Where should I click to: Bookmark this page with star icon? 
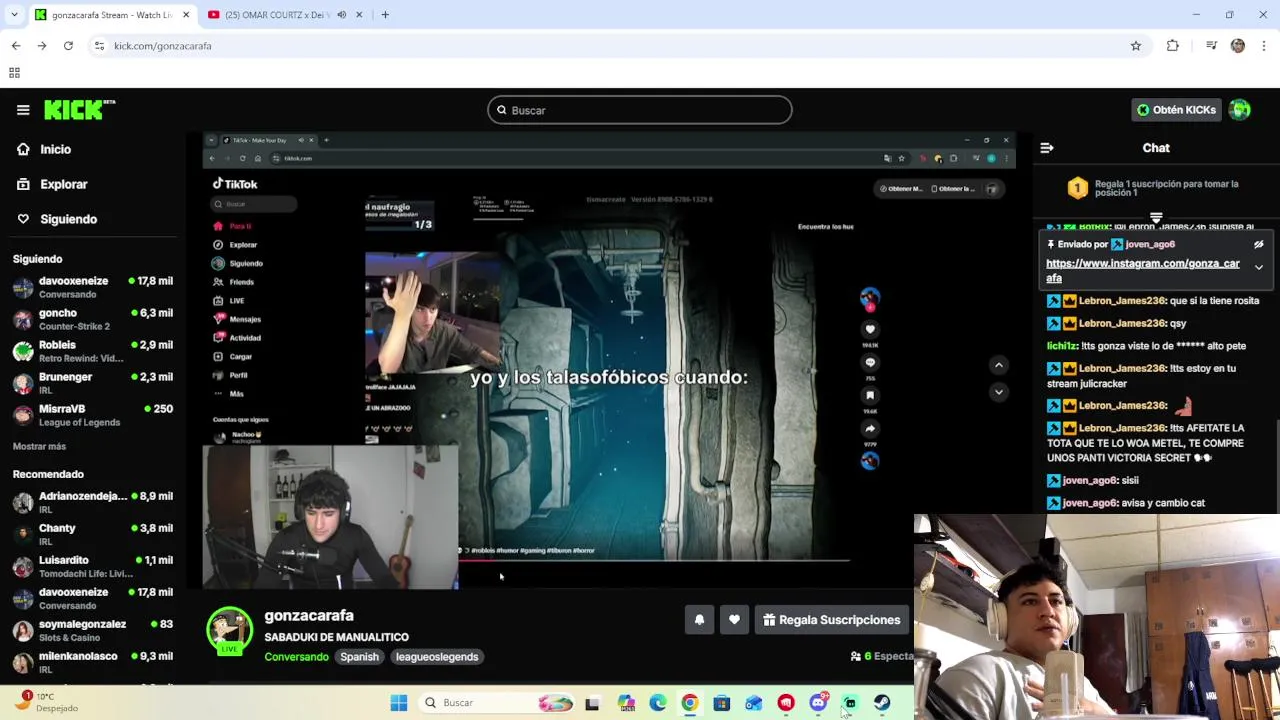point(1136,46)
